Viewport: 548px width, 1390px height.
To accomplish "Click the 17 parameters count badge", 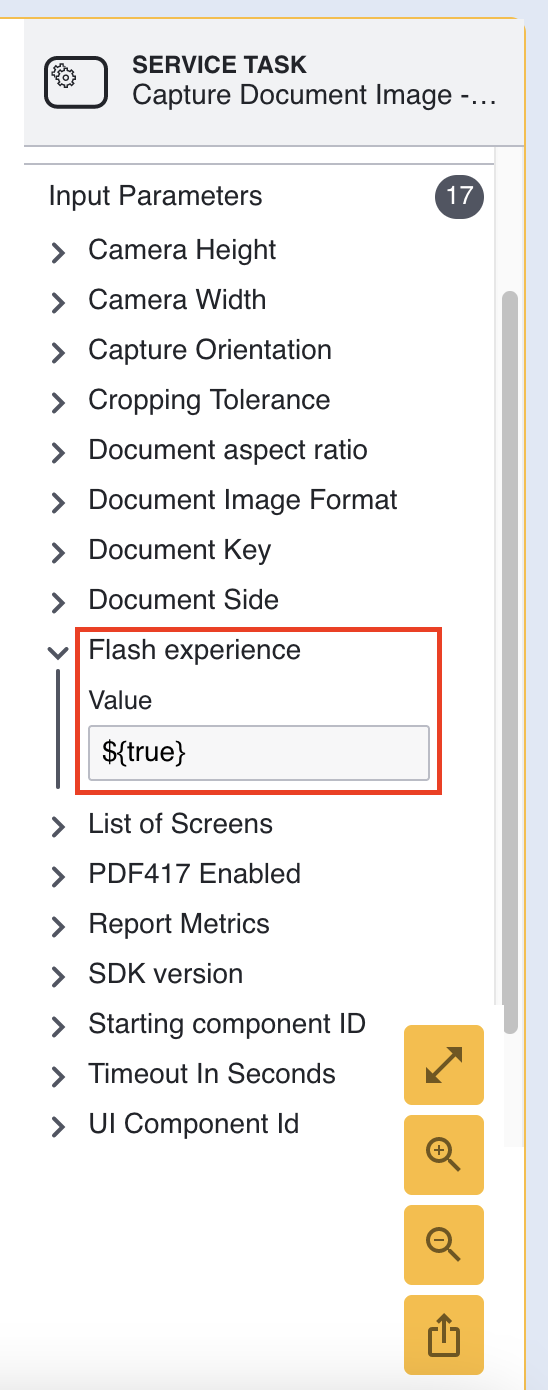I will click(459, 195).
